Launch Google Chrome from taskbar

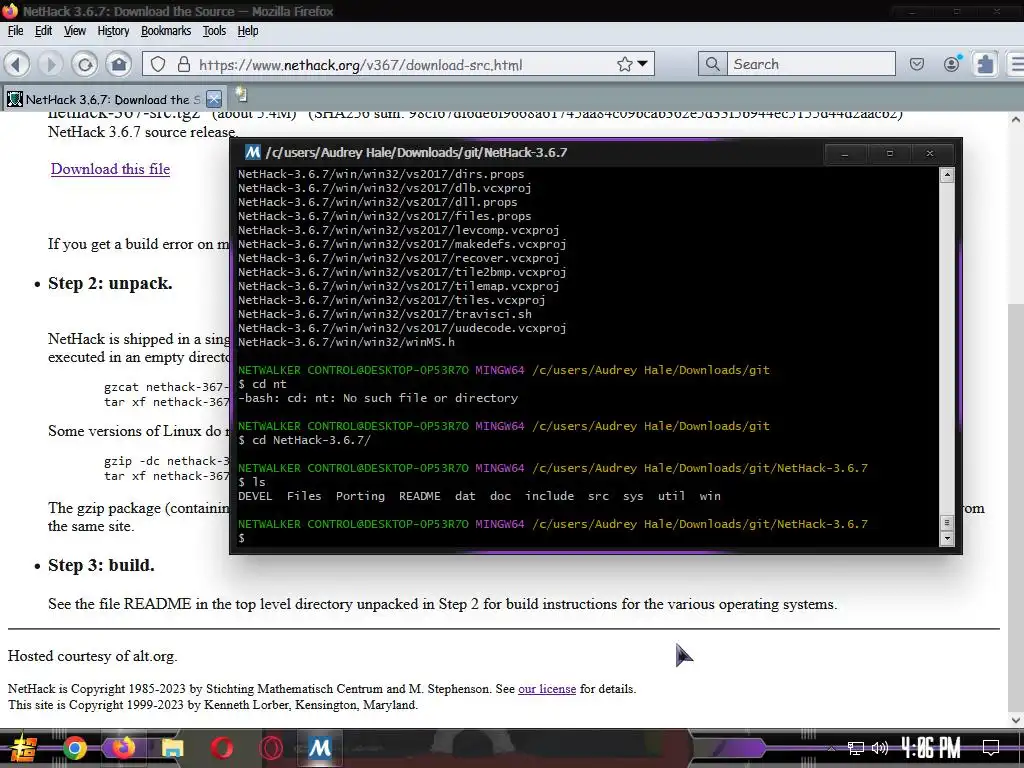[x=74, y=748]
